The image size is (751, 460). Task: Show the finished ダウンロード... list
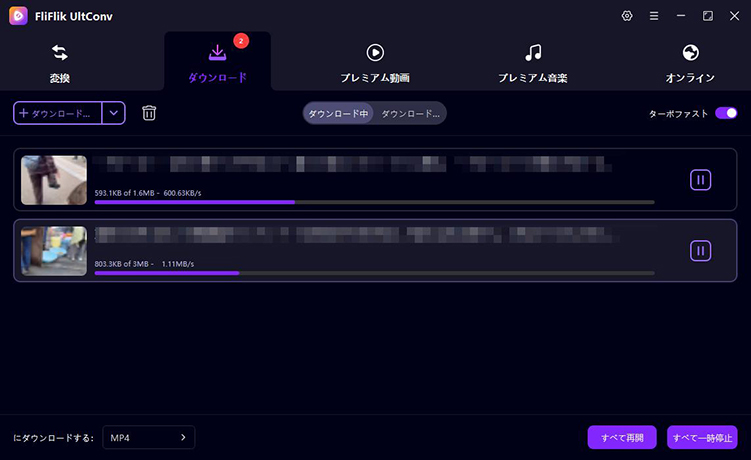(410, 114)
